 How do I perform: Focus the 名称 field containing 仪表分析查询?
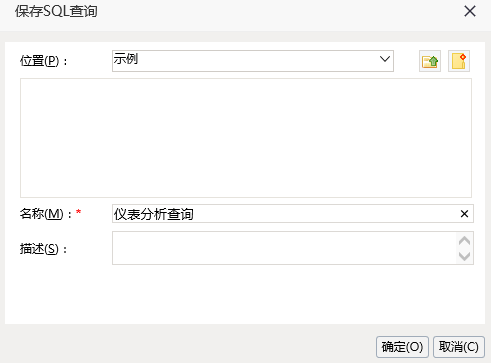(x=293, y=214)
